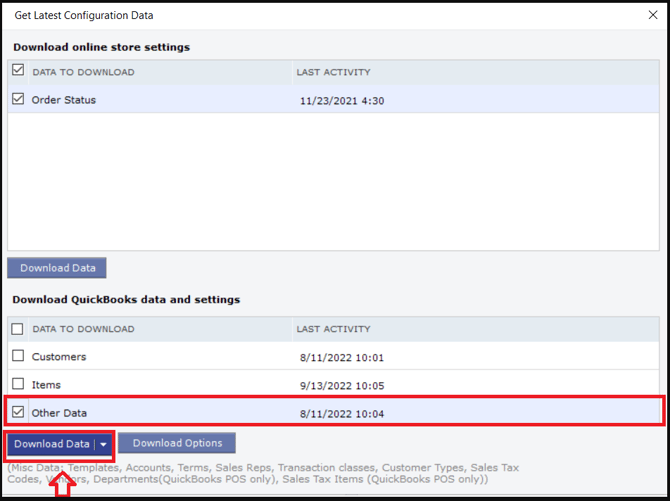Uncheck the Other Data checkbox
Image resolution: width=670 pixels, height=501 pixels.
pyautogui.click(x=18, y=412)
